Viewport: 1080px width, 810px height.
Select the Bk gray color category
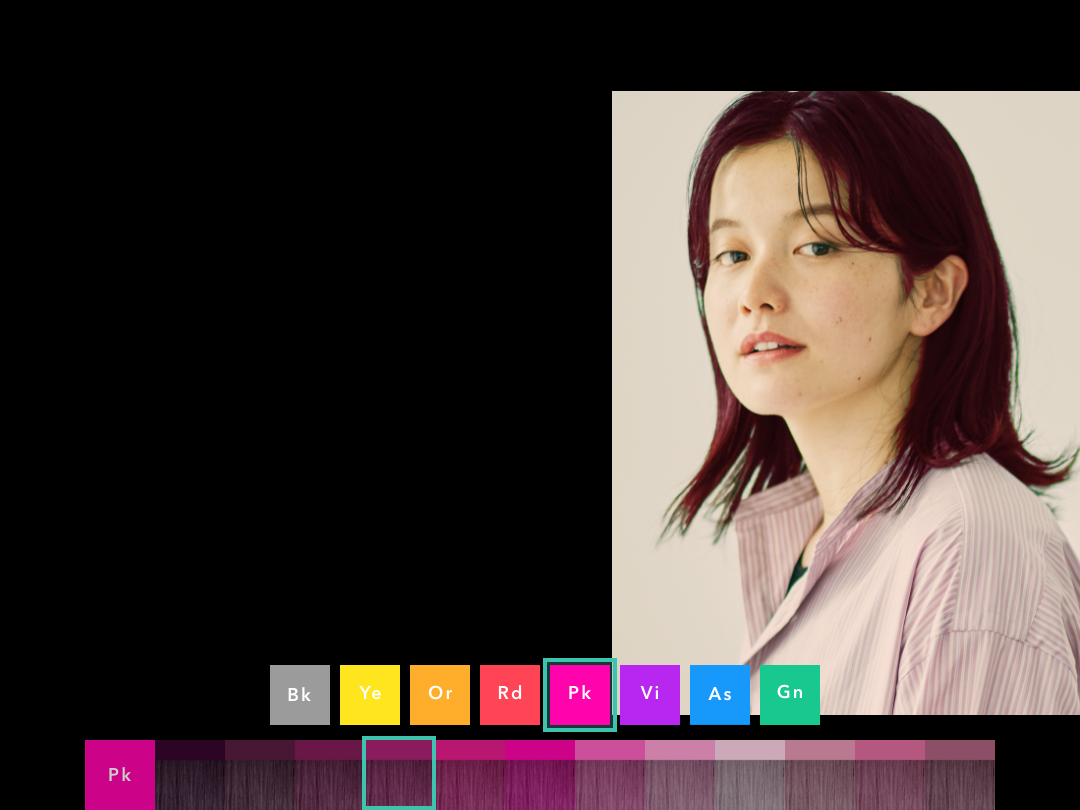tap(300, 695)
